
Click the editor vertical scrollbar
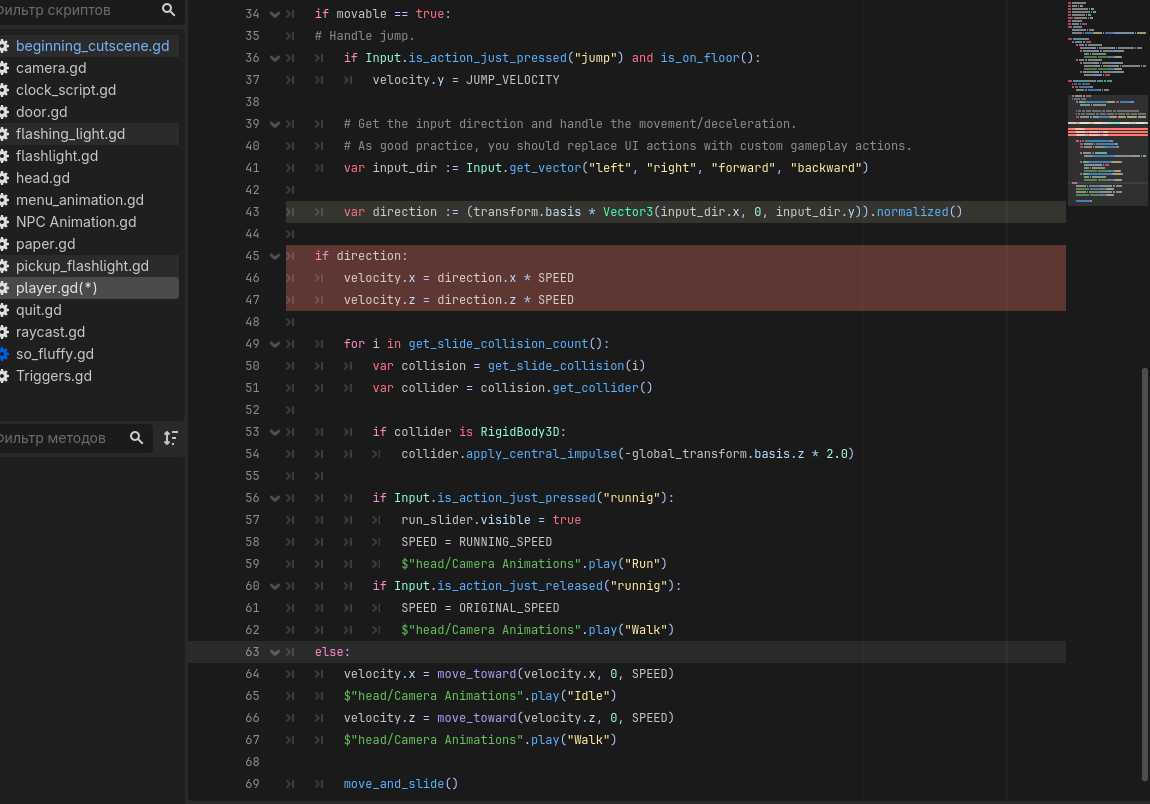coord(1145,574)
